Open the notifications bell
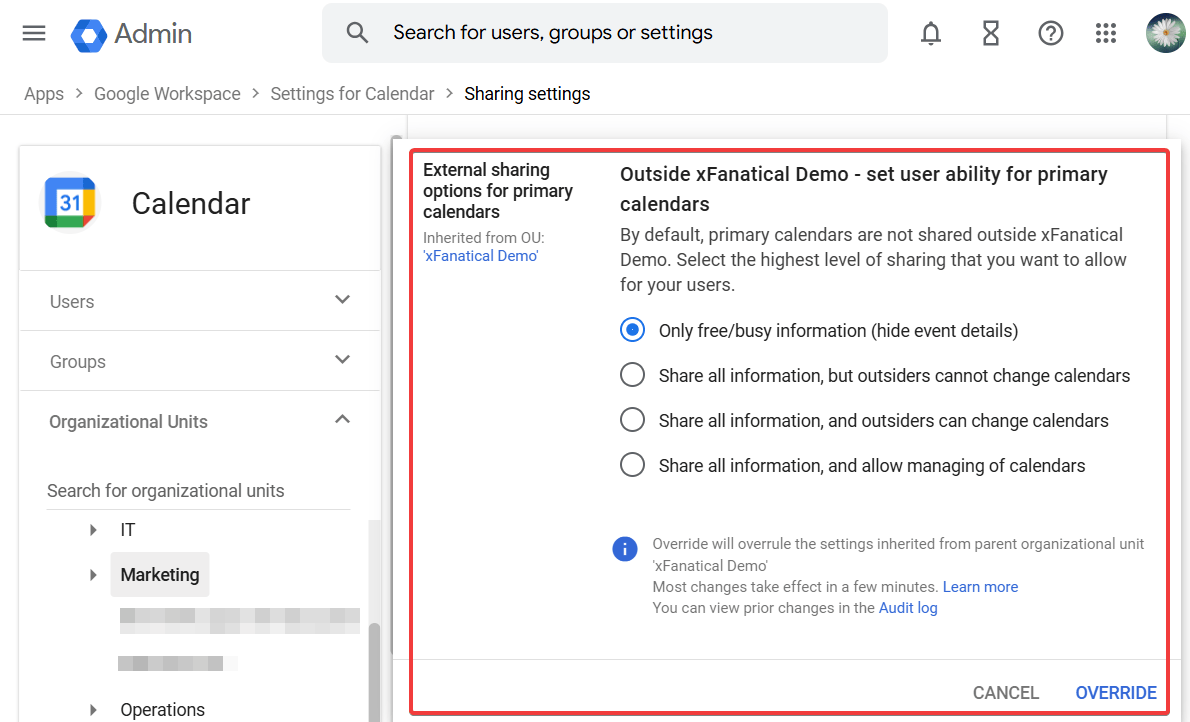Viewport: 1190px width, 722px height. (931, 33)
